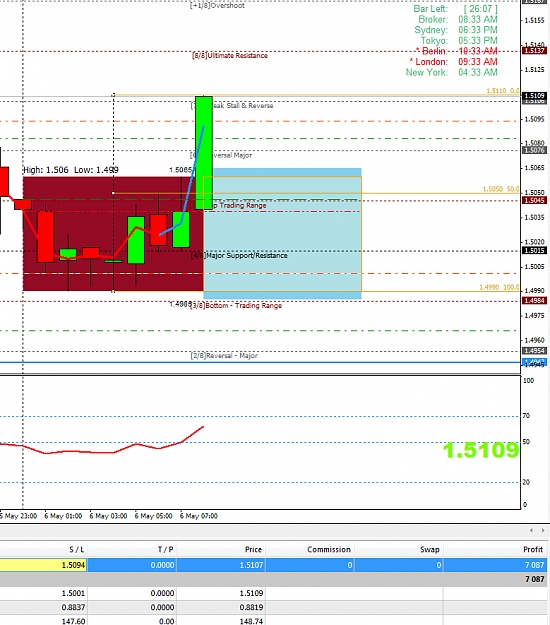Click the Bar Left countdown 26:07
Viewport: 550px width, 625px height.
pyautogui.click(x=480, y=9)
